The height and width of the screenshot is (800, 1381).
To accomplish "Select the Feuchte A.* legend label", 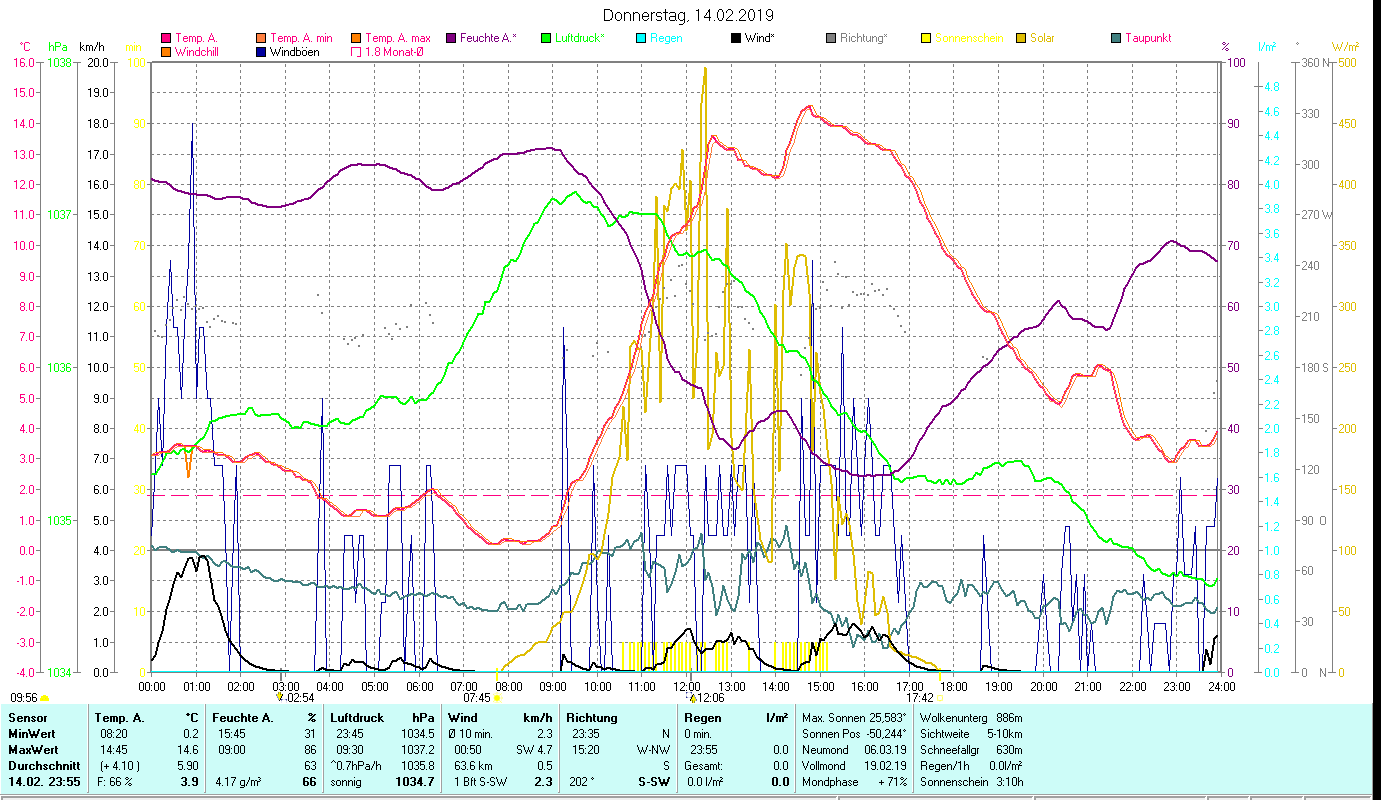I will click(489, 38).
